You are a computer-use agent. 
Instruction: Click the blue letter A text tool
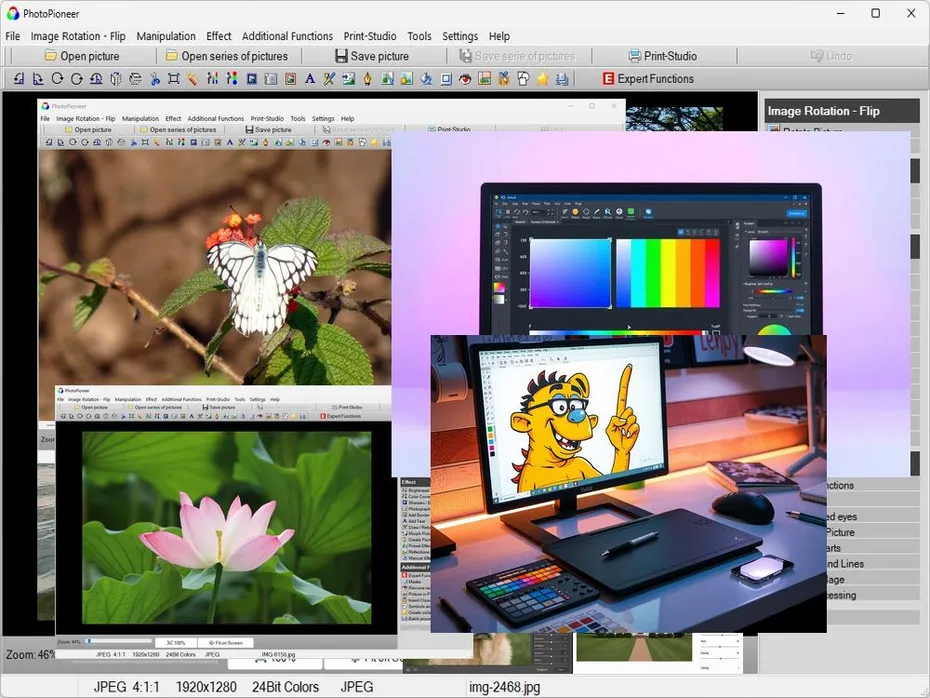click(x=309, y=79)
